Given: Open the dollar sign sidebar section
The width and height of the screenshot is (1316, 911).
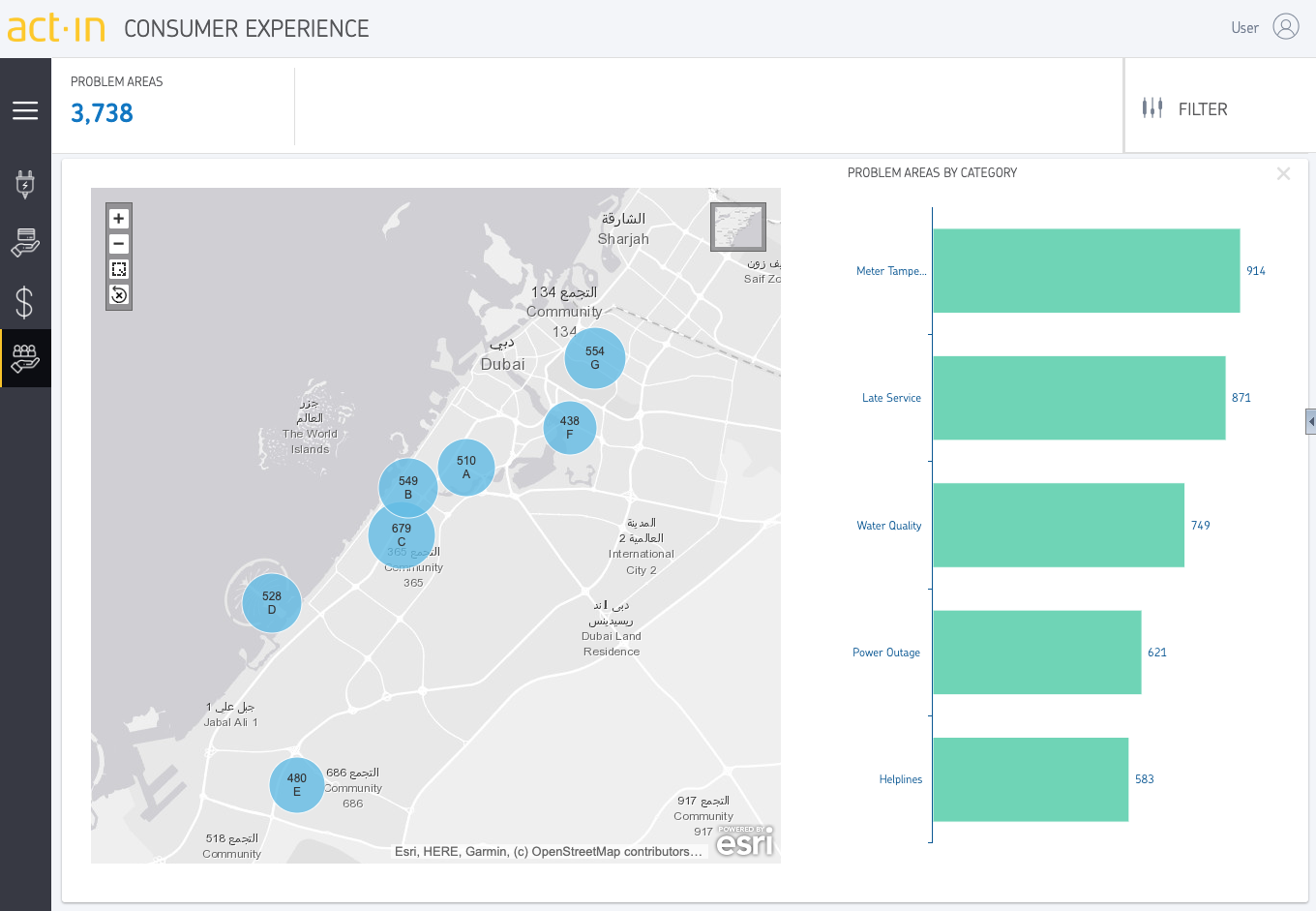Looking at the screenshot, I should point(25,302).
